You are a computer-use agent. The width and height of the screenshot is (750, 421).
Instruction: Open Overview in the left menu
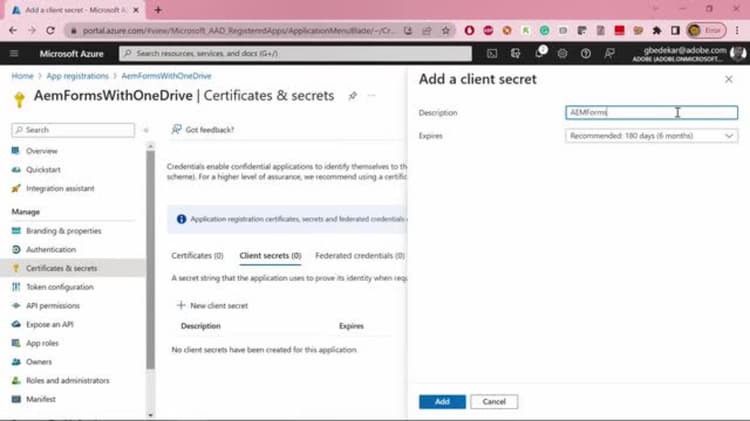click(x=42, y=151)
